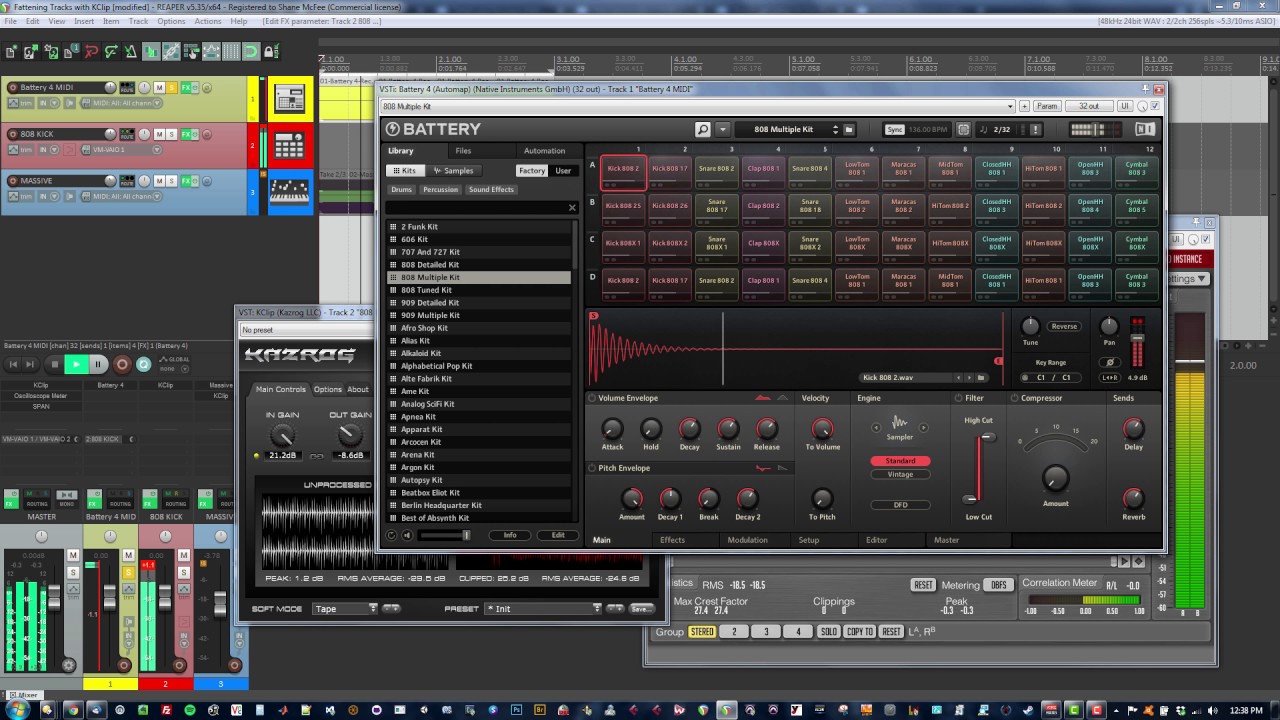Screen dimensions: 1280x720
Task: Click the undo toolbar icon
Action: pos(91,52)
